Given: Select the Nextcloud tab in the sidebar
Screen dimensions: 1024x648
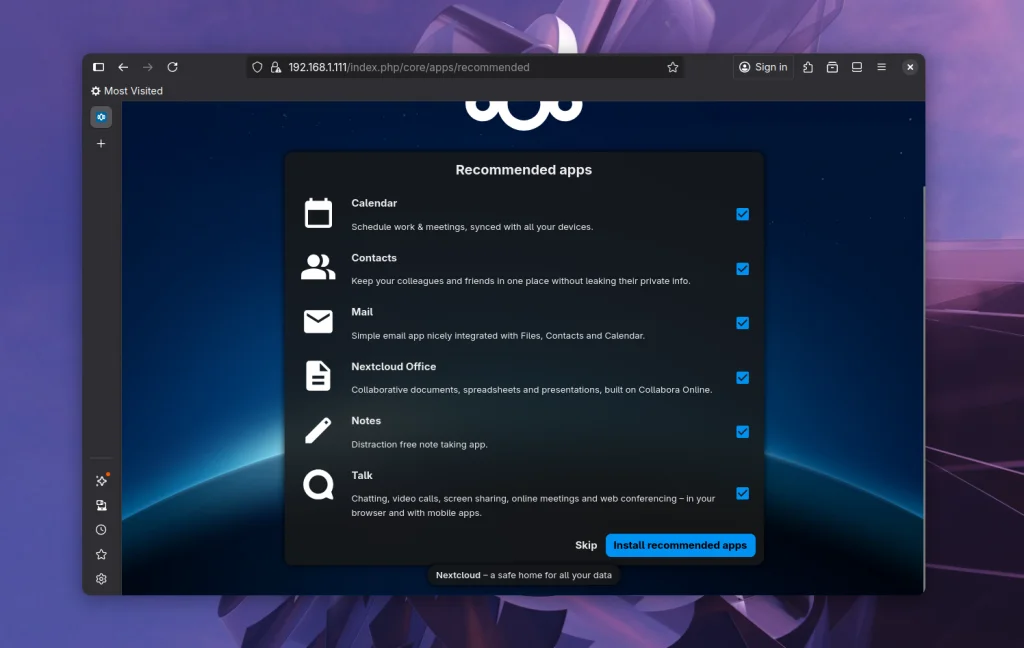Looking at the screenshot, I should click(x=100, y=117).
